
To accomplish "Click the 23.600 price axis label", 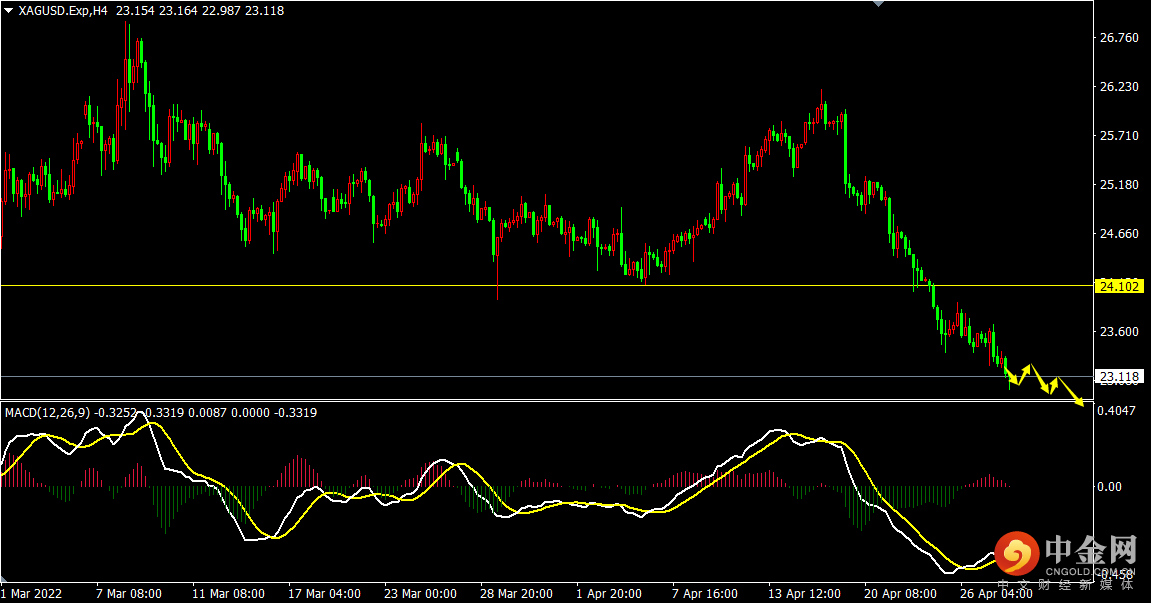I will tap(1119, 332).
